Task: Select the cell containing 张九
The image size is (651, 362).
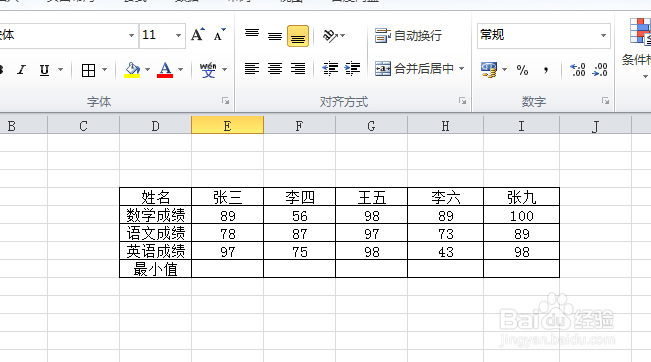Action: pyautogui.click(x=521, y=197)
